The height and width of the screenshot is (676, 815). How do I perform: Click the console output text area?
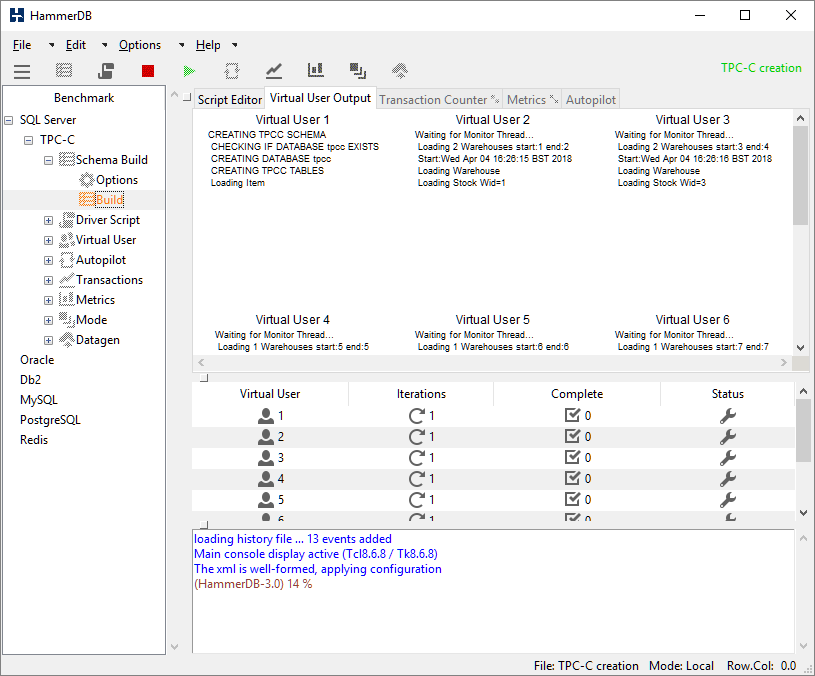[x=493, y=591]
